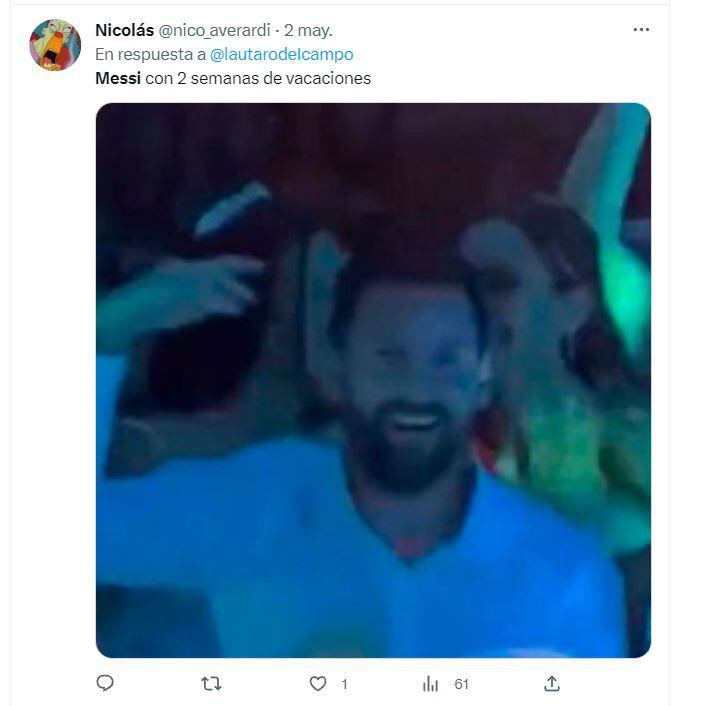
Task: Click the bold word Messi in the tweet
Action: 118,78
